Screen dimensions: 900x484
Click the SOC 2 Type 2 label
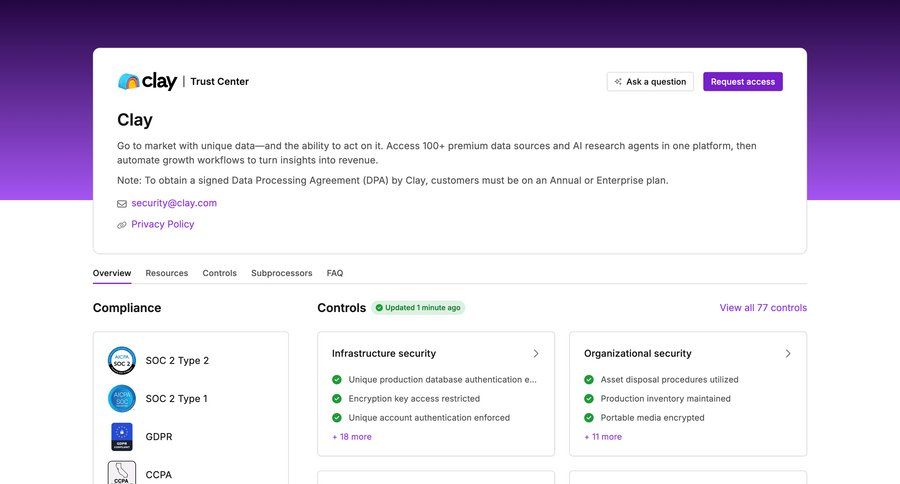[x=177, y=361]
